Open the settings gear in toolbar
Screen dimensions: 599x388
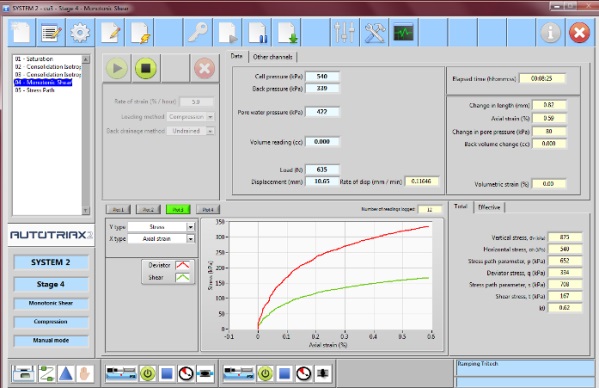[x=80, y=33]
